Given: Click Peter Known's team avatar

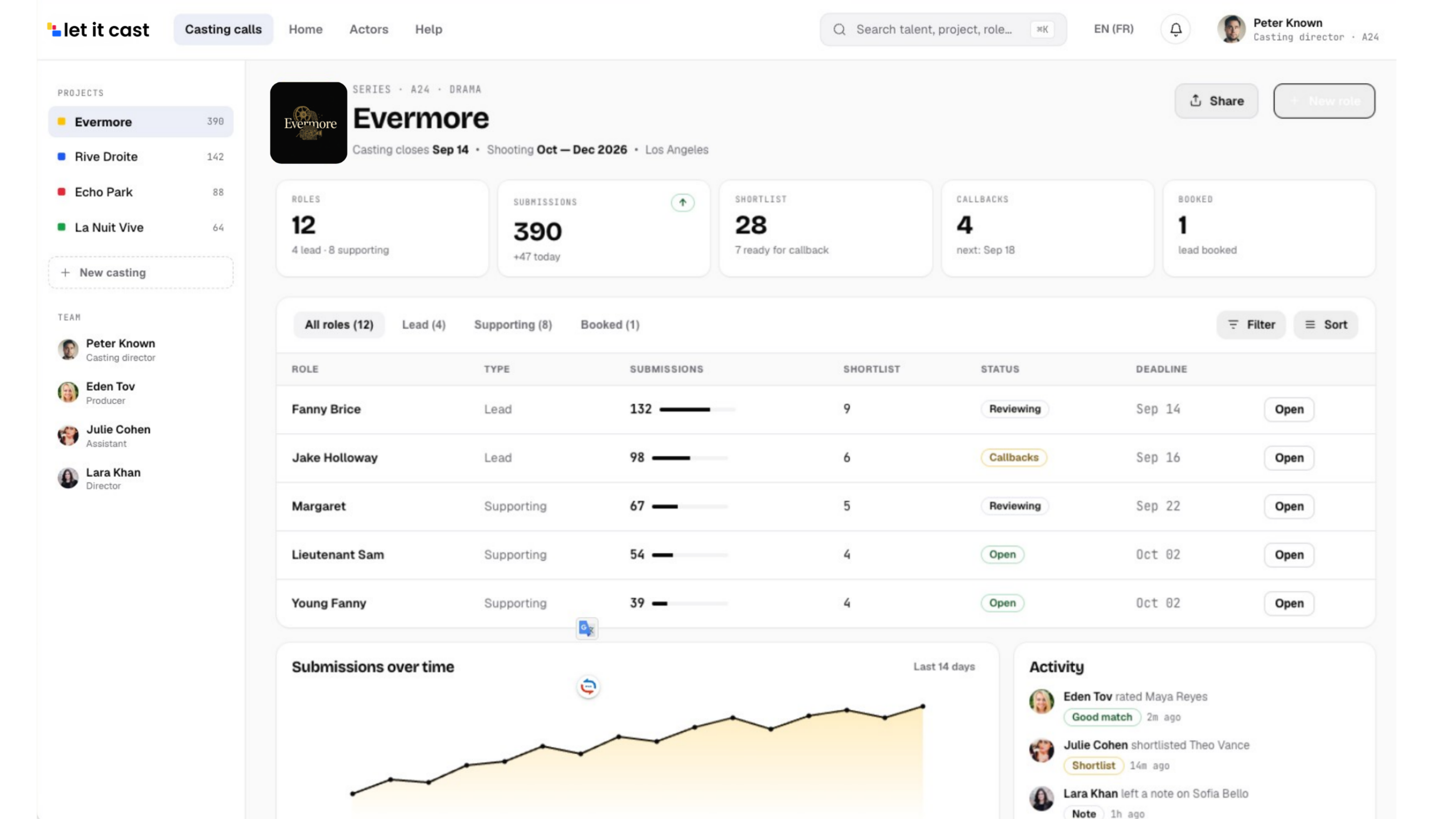Looking at the screenshot, I should 68,350.
